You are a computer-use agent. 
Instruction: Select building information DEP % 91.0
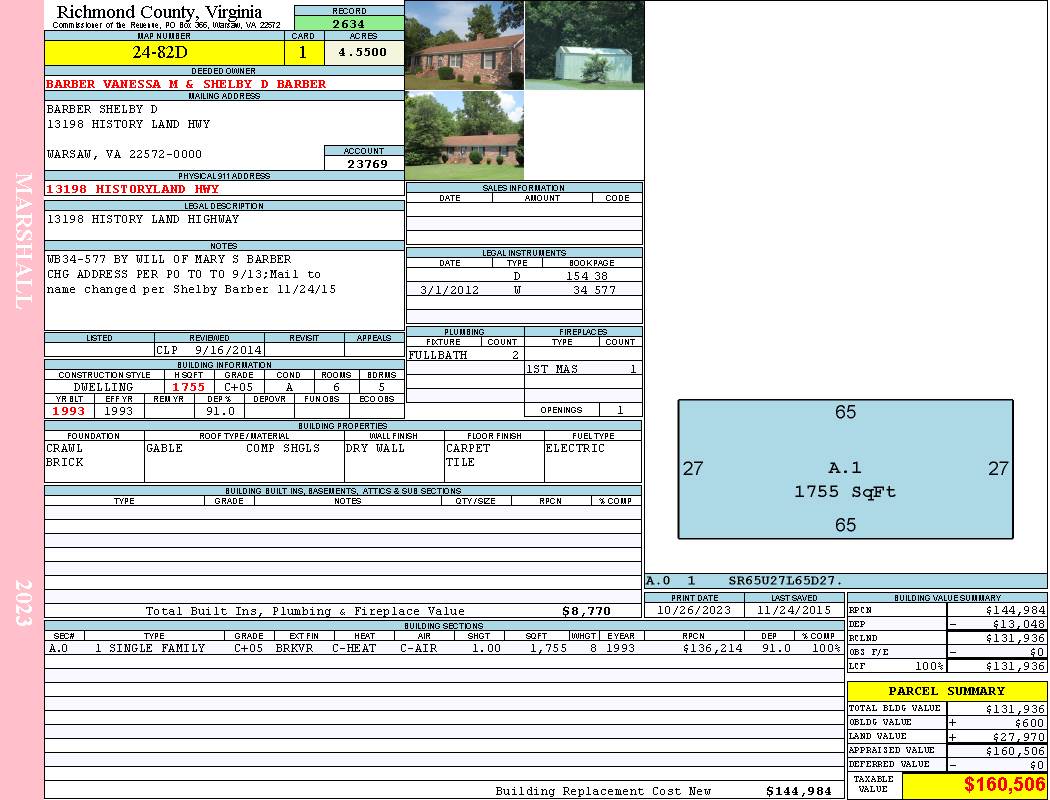pyautogui.click(x=220, y=411)
